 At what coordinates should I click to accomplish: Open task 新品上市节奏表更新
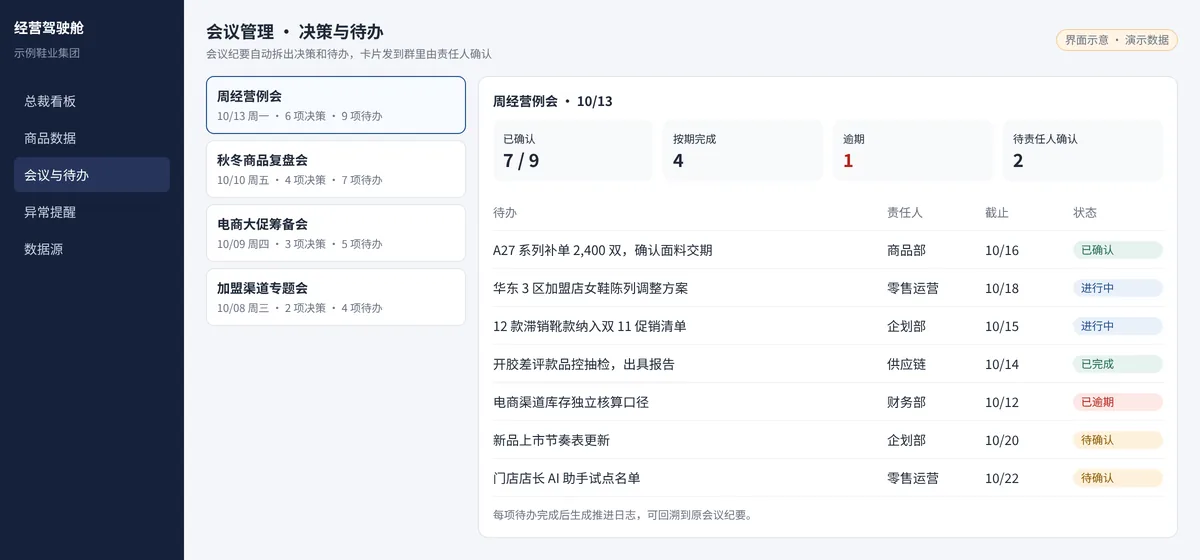(551, 440)
